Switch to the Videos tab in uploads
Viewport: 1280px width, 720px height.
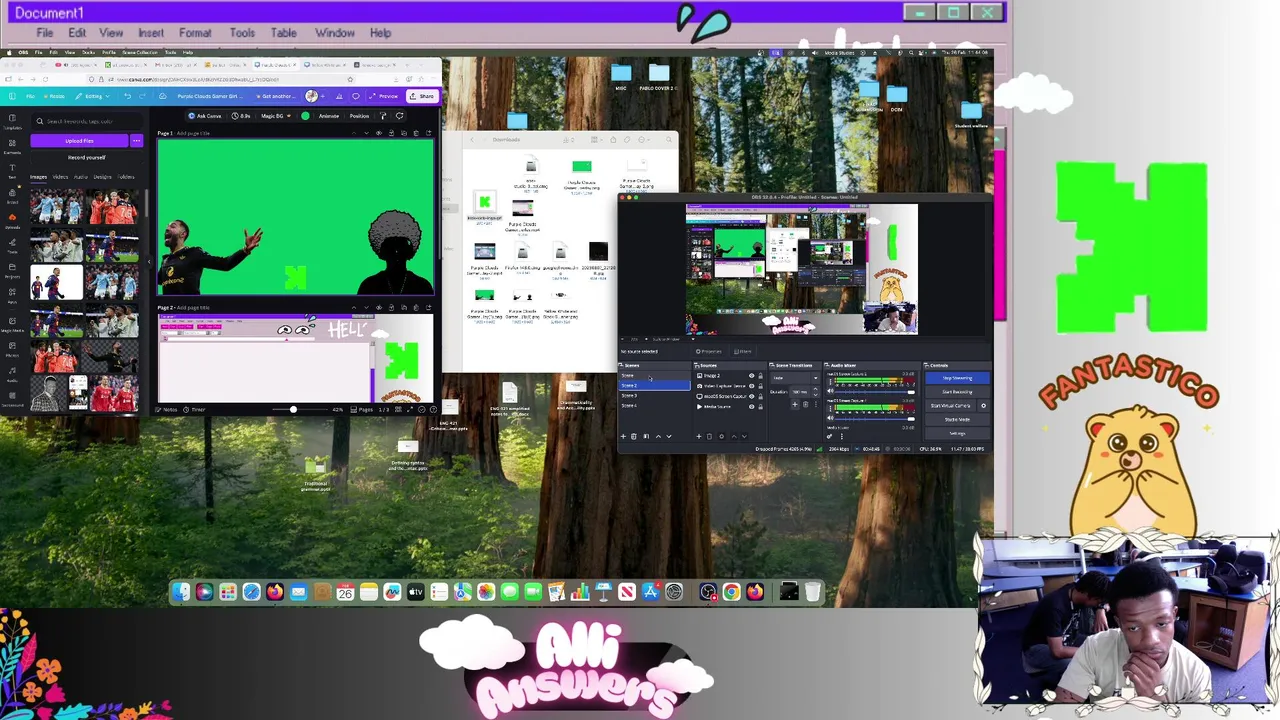60,177
